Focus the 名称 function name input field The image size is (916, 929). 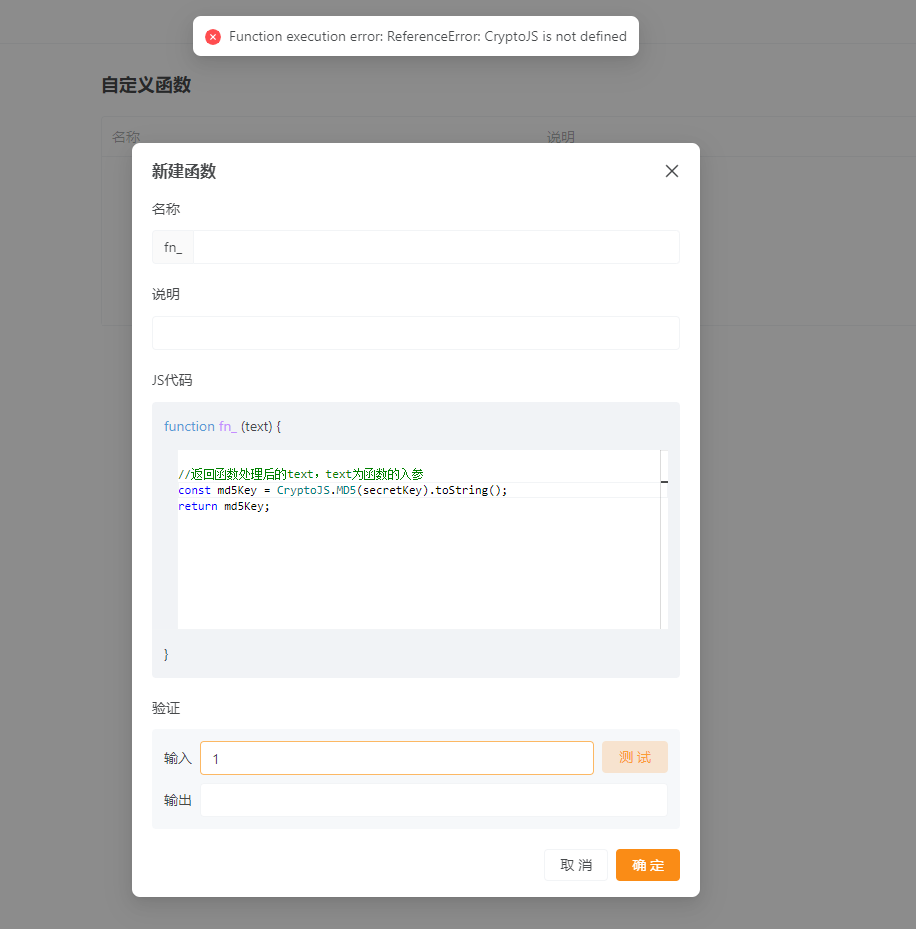click(x=436, y=247)
